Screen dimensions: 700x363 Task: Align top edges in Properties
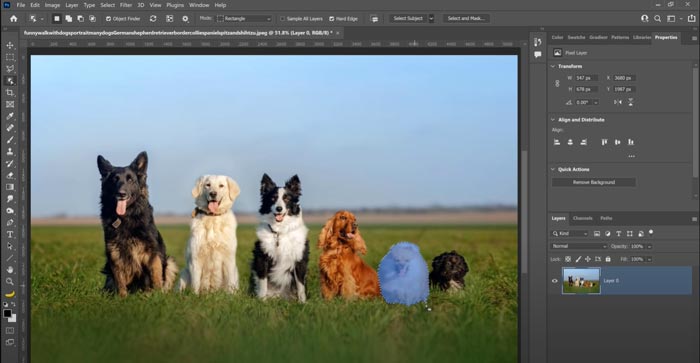point(604,142)
